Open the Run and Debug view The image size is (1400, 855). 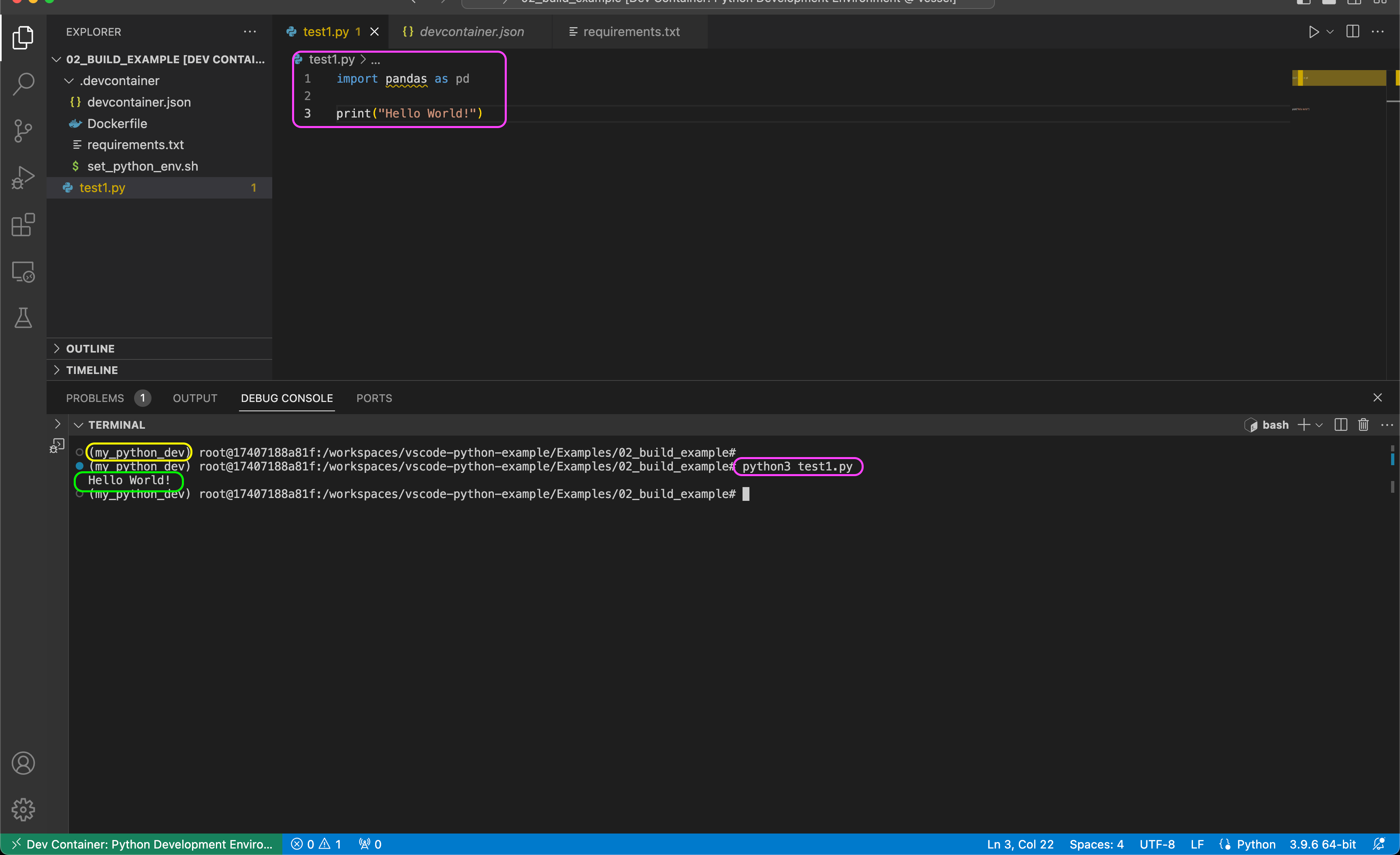23,177
